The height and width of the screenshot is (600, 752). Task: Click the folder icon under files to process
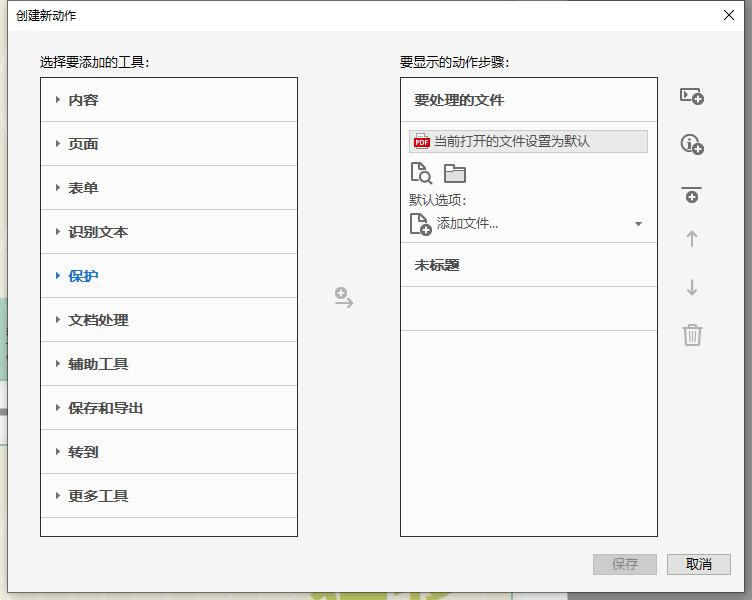coord(455,174)
